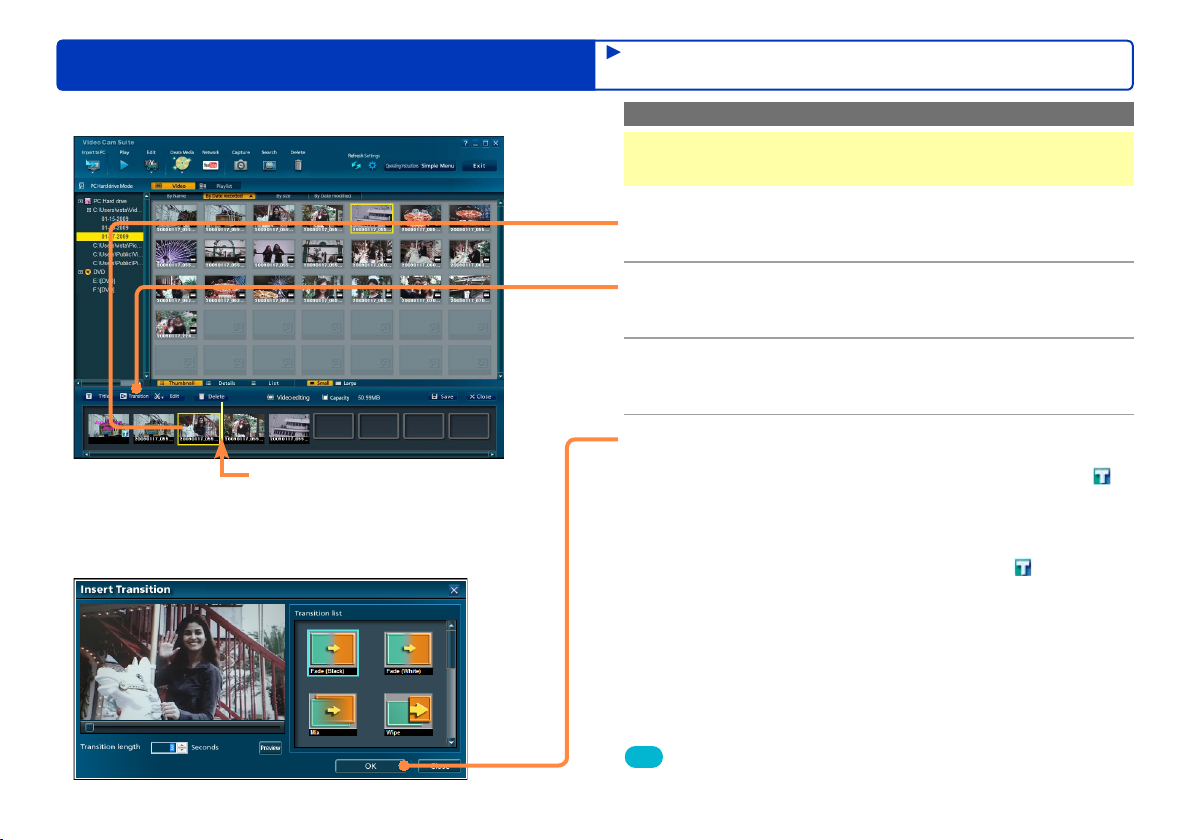Choose Mix transition
Screen dimensions: 1192x840
(x=332, y=714)
